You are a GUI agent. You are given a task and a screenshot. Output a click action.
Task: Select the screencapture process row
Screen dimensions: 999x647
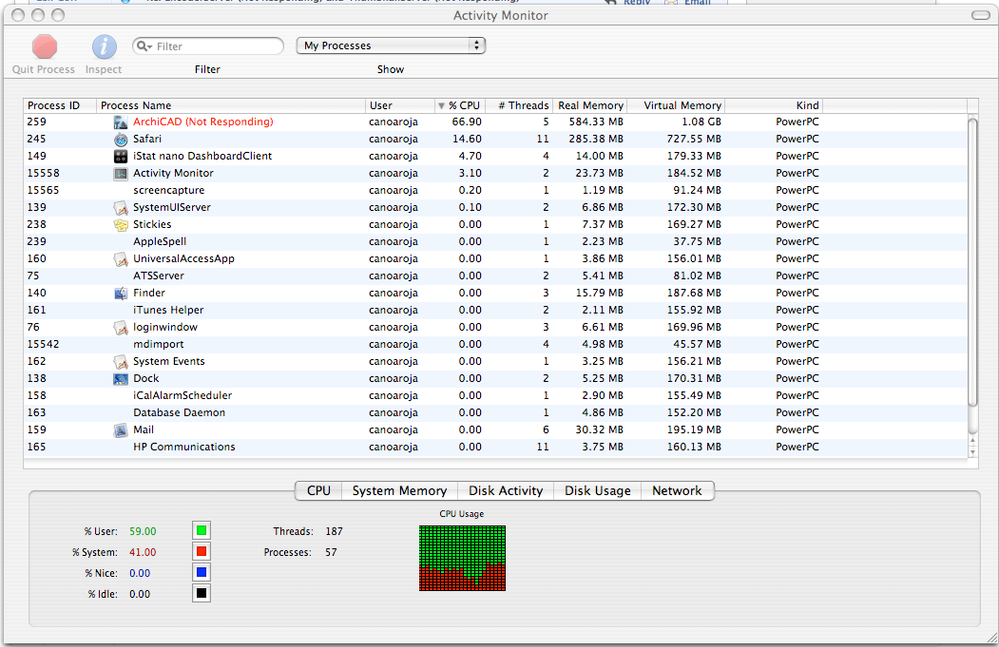tap(496, 190)
